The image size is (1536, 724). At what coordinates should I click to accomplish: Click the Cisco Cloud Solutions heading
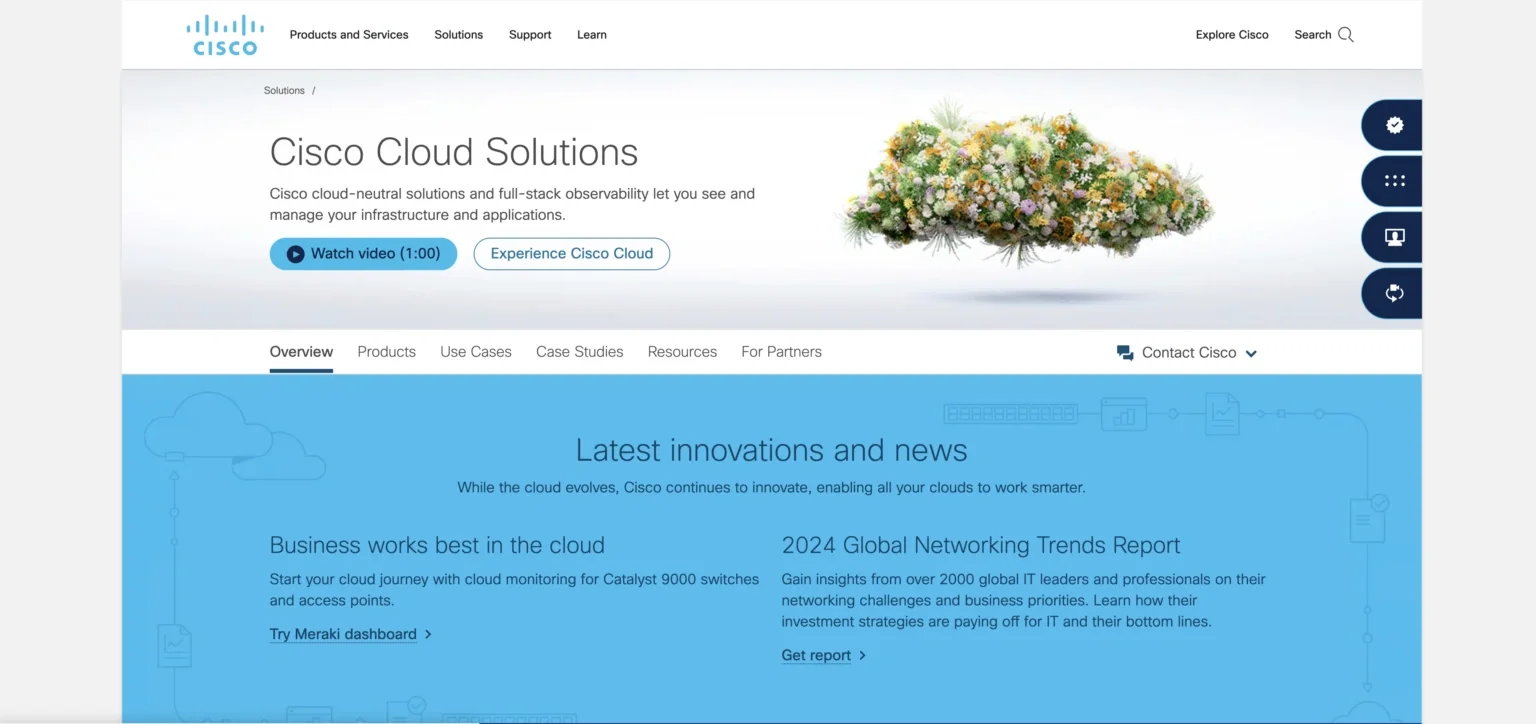point(454,152)
